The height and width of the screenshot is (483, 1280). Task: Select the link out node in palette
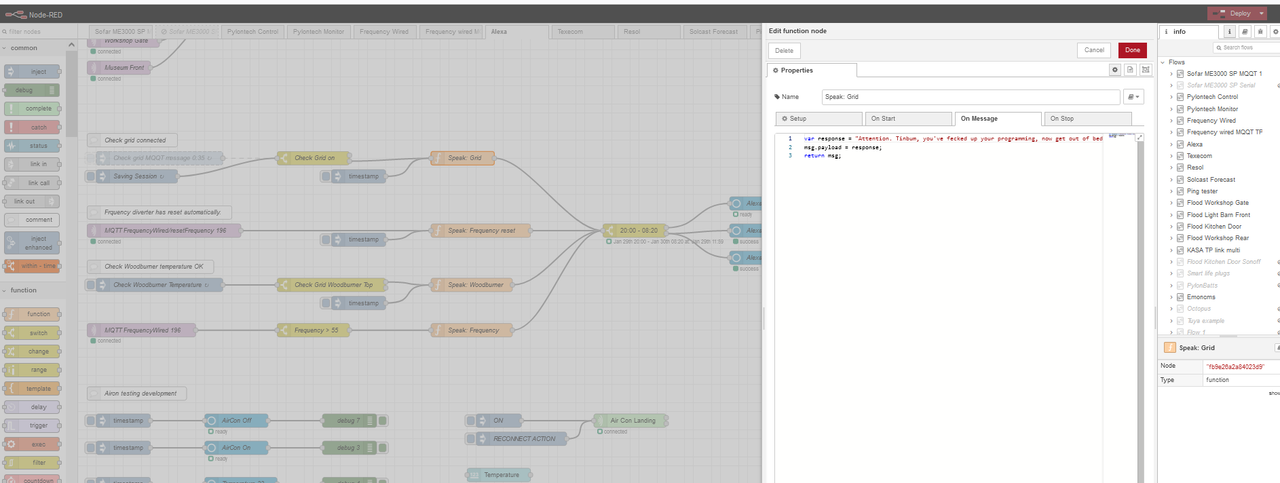[x=34, y=201]
